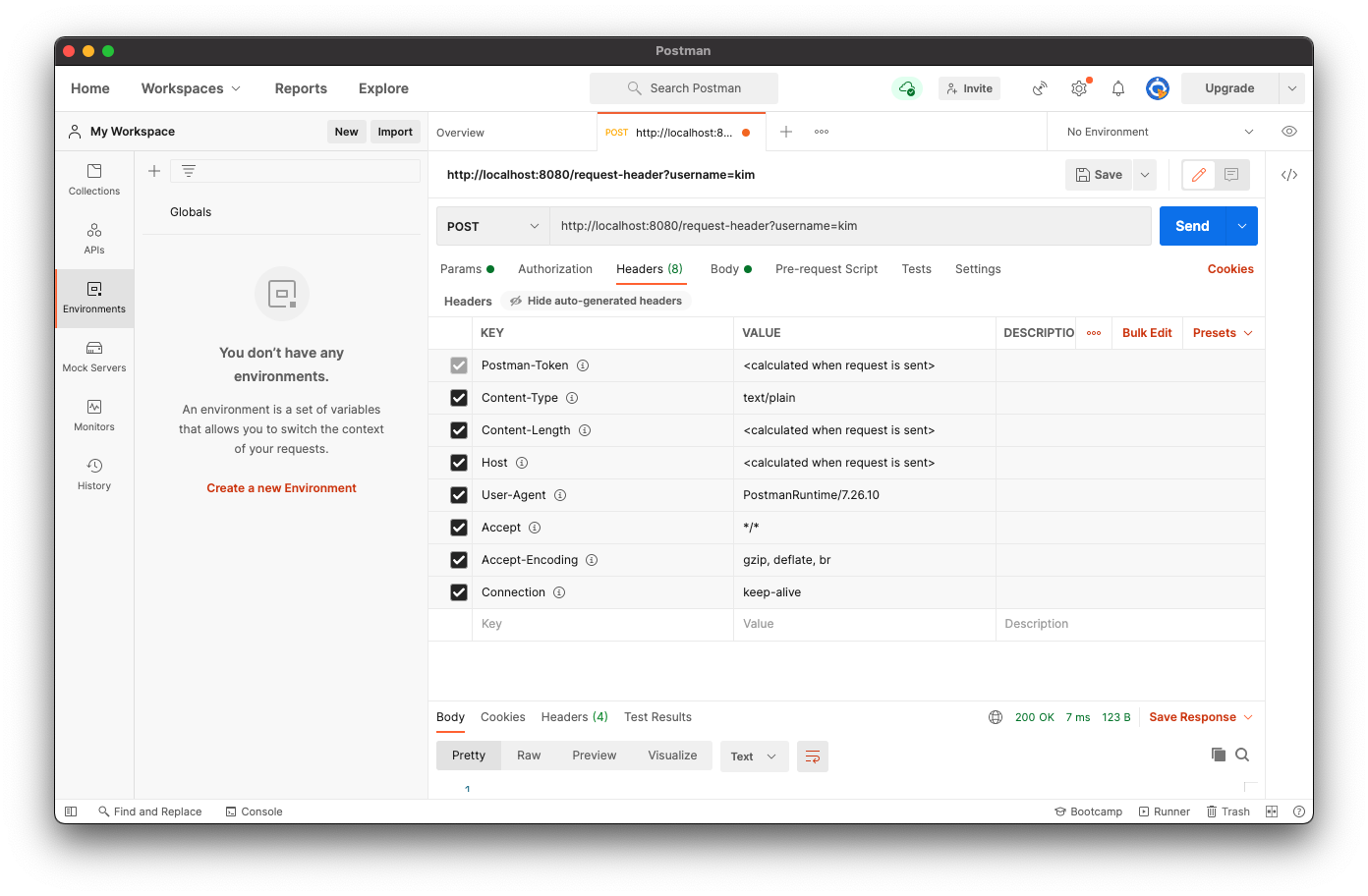Open the settings gear icon
Screen dimensions: 1368x896
[1079, 88]
